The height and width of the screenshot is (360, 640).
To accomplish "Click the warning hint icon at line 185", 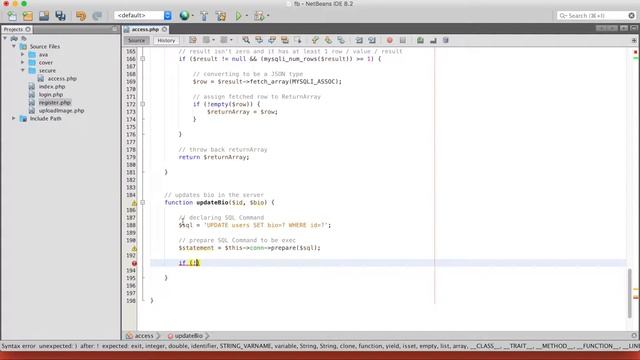I will pos(134,203).
